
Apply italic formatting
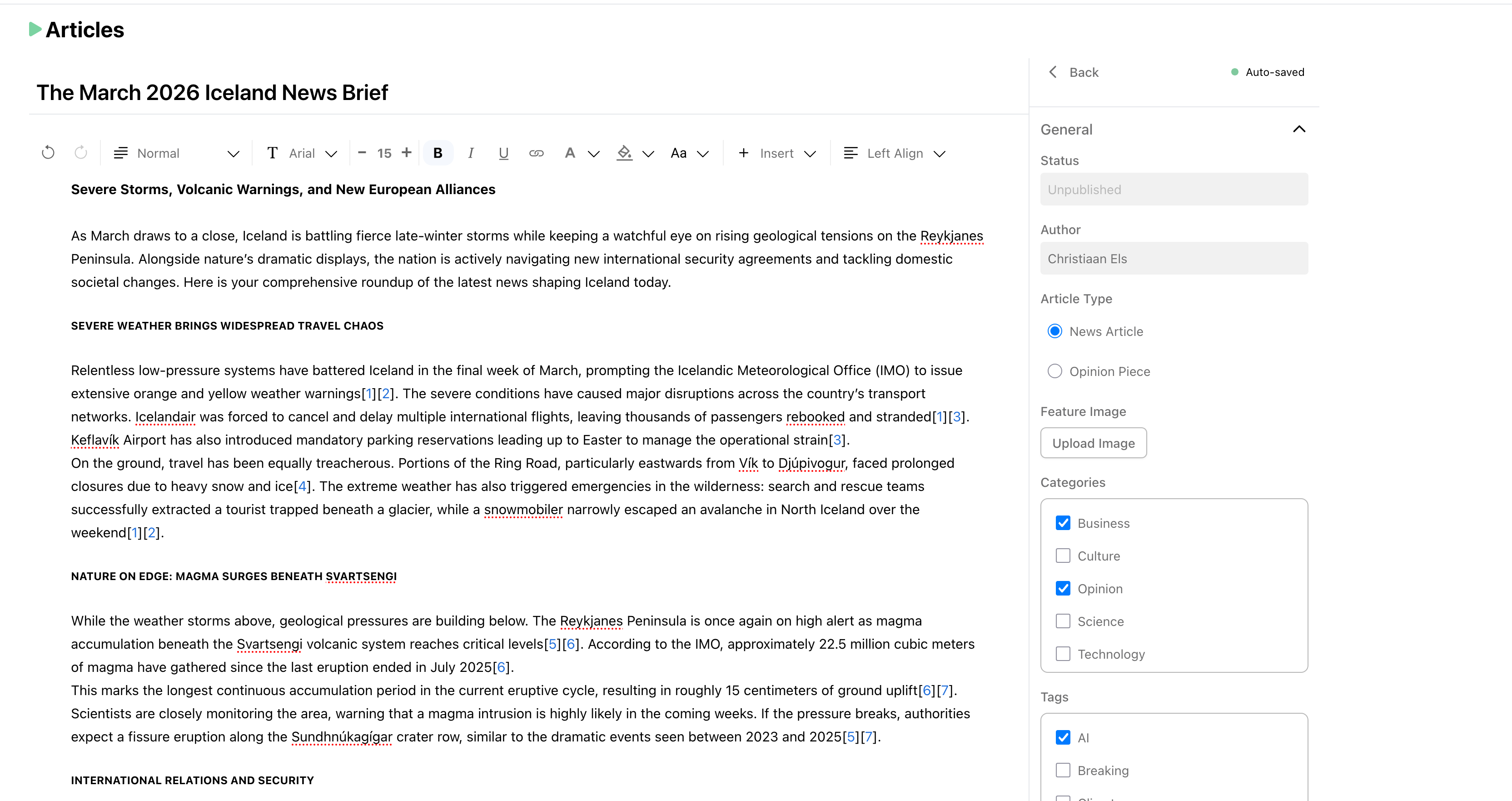[471, 153]
